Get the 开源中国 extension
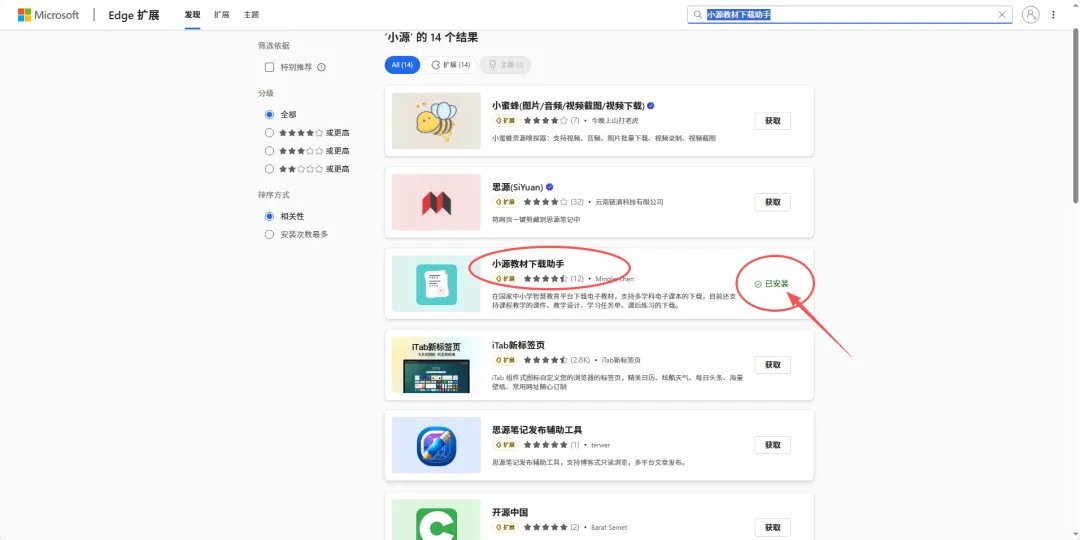1080x540 pixels. [772, 528]
